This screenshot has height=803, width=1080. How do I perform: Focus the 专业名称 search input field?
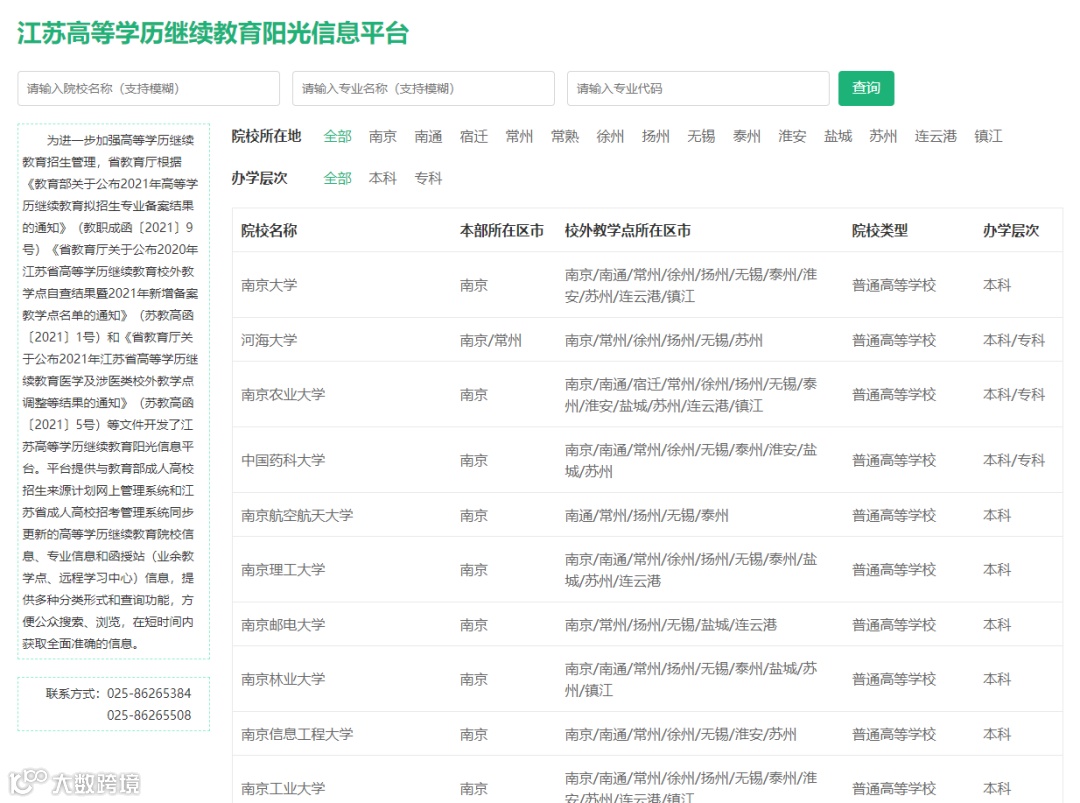click(x=423, y=88)
